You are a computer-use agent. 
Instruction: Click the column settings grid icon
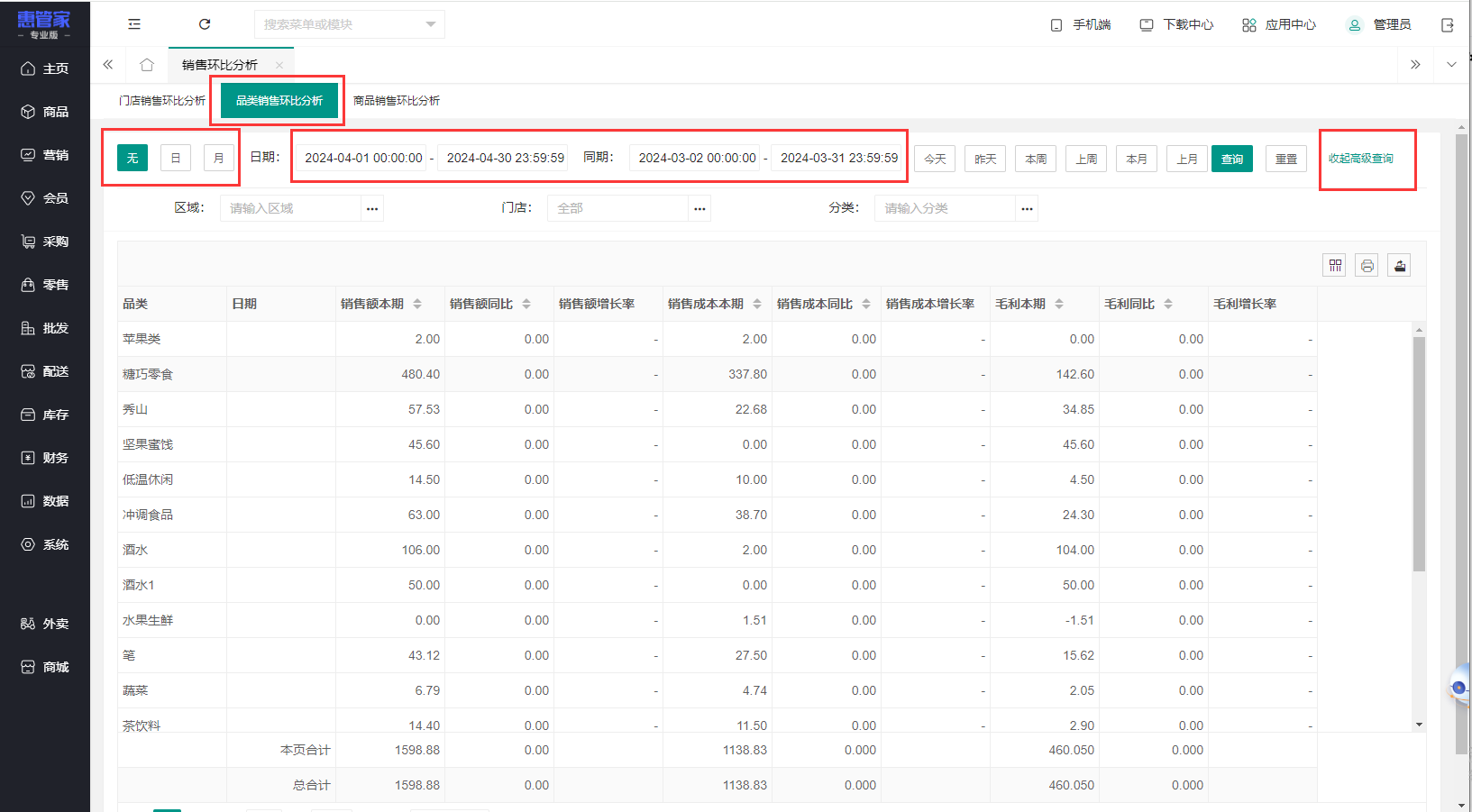coord(1335,265)
